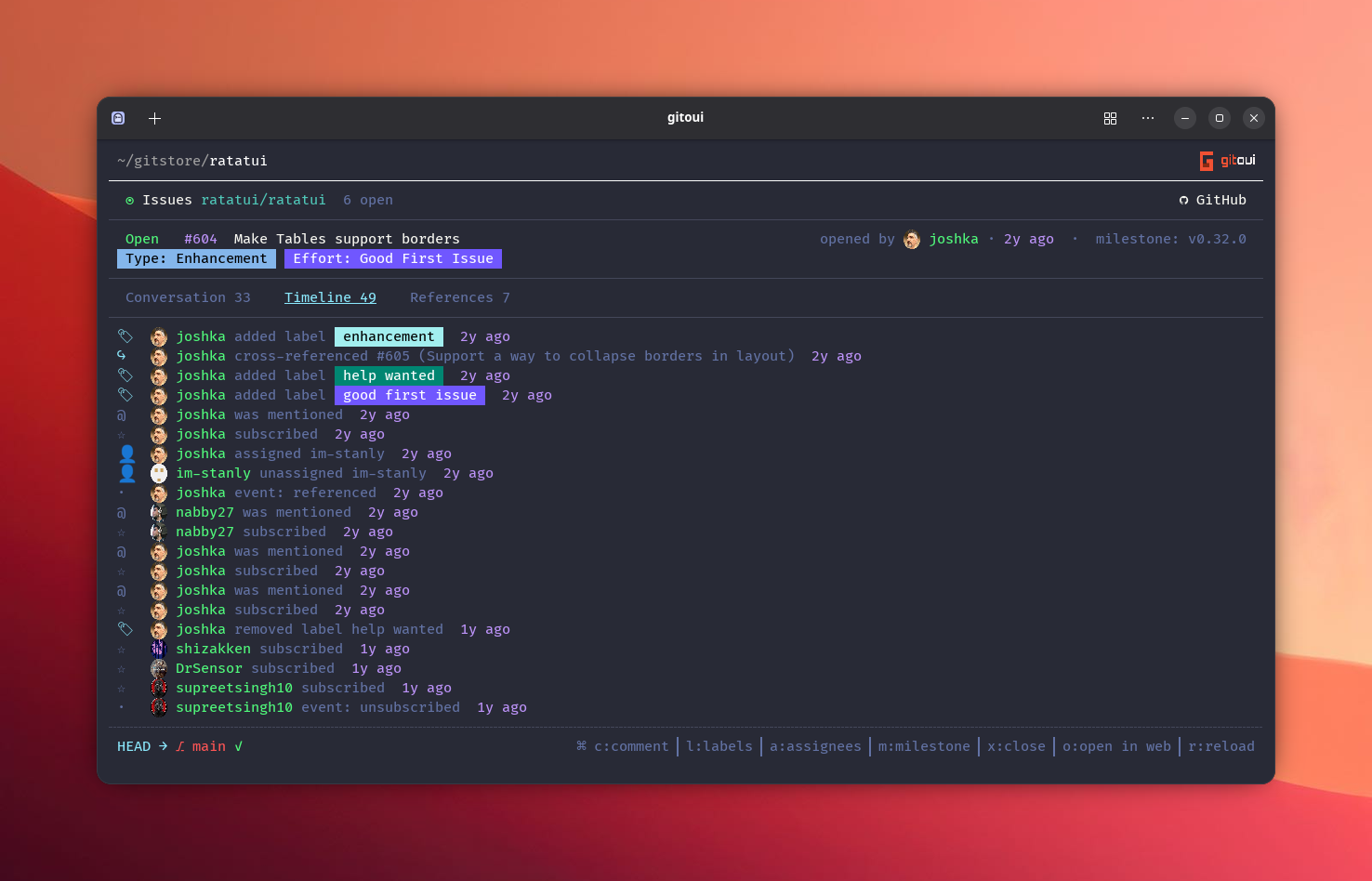Click the cyan 'enhancement' label in timeline
Image resolution: width=1372 pixels, height=881 pixels.
[389, 336]
